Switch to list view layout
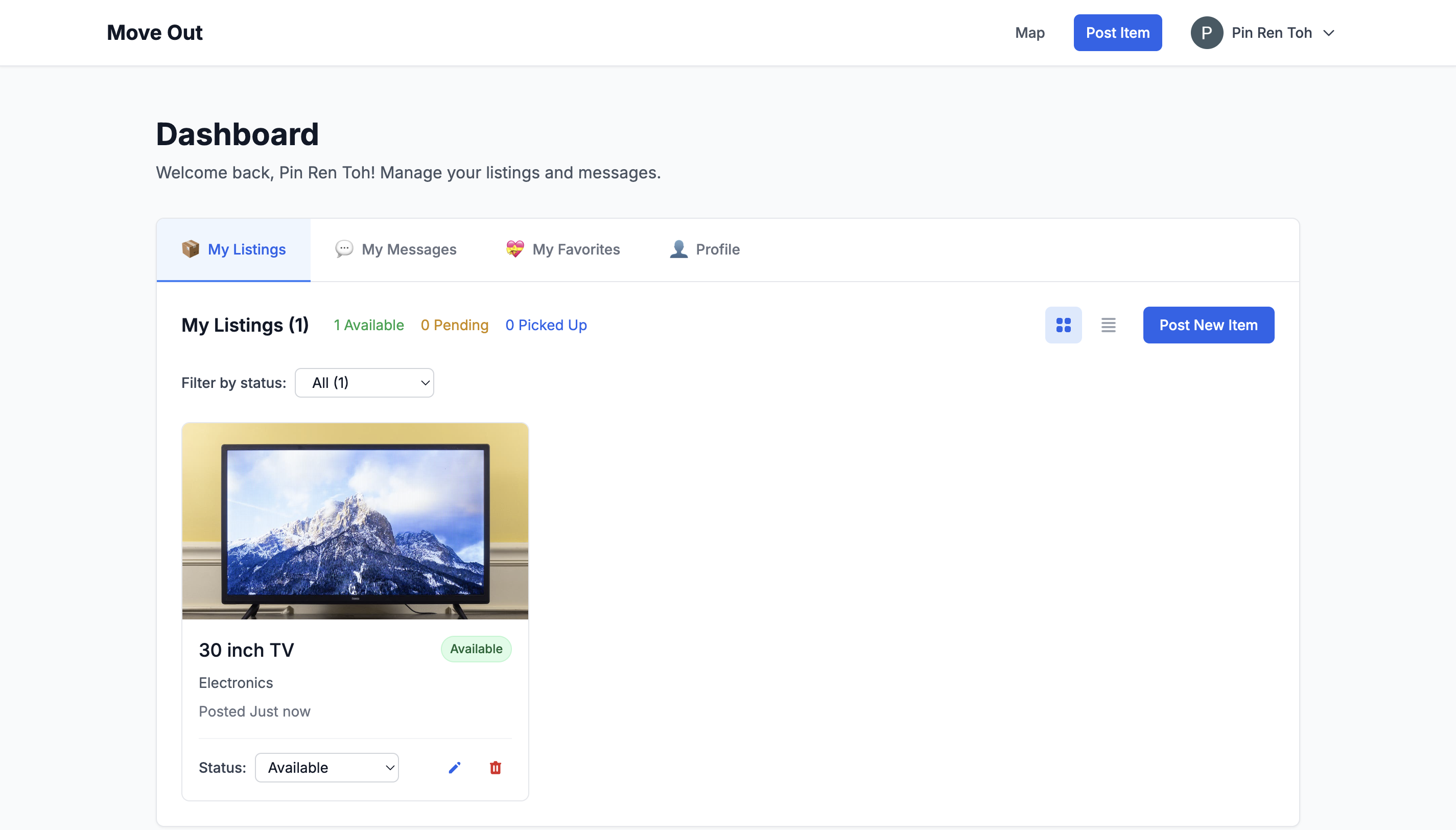This screenshot has height=830, width=1456. (1108, 325)
